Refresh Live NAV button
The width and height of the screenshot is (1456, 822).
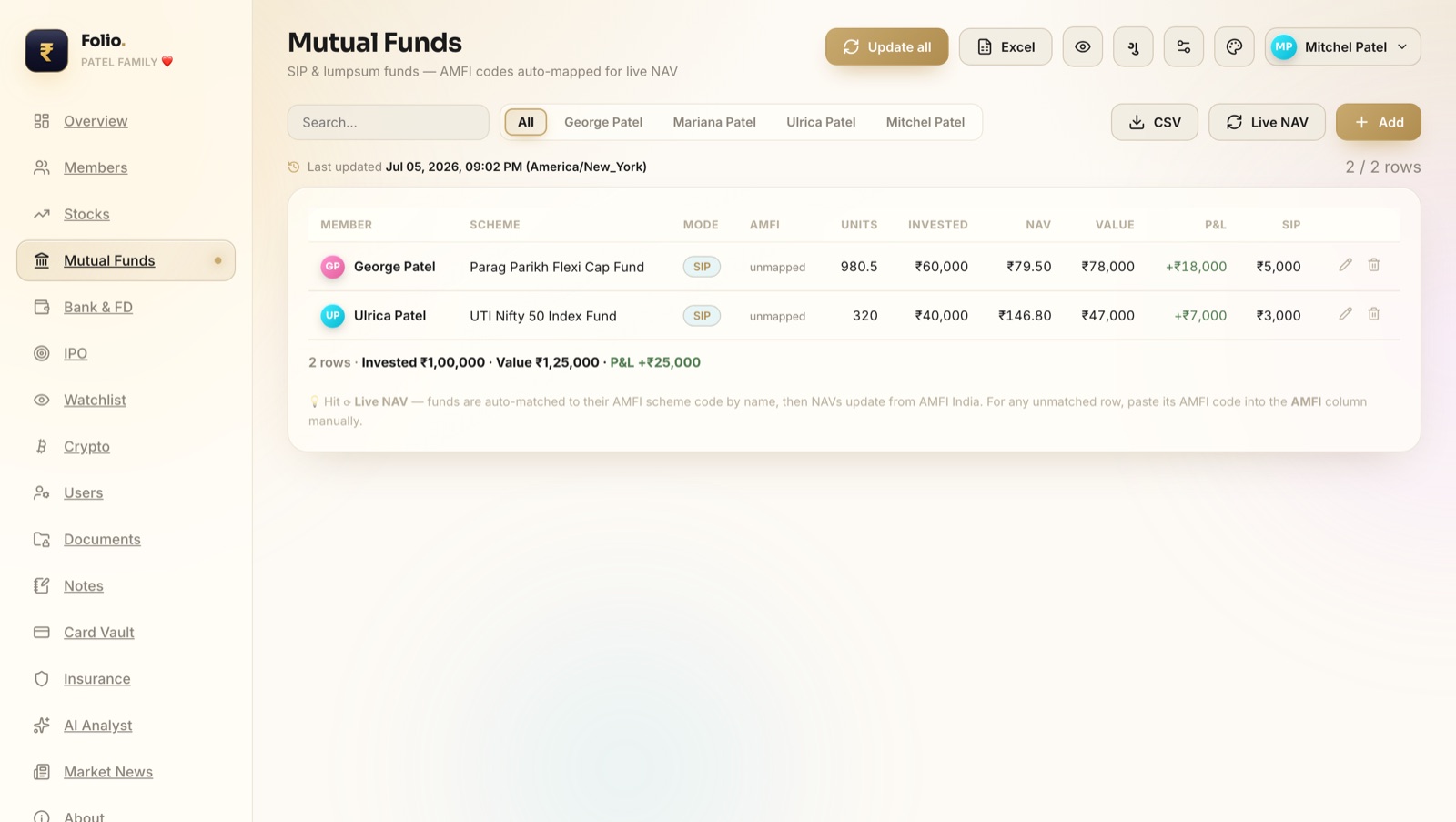click(x=1267, y=122)
